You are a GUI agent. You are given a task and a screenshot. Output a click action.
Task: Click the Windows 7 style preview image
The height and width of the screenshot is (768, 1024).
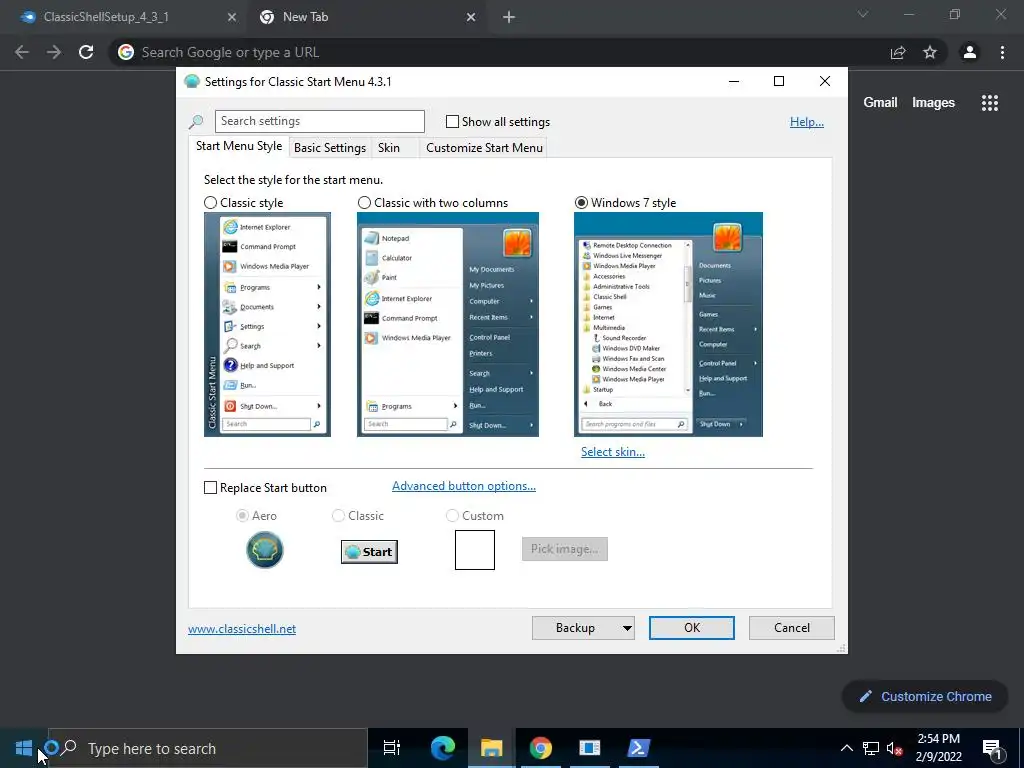coord(668,324)
